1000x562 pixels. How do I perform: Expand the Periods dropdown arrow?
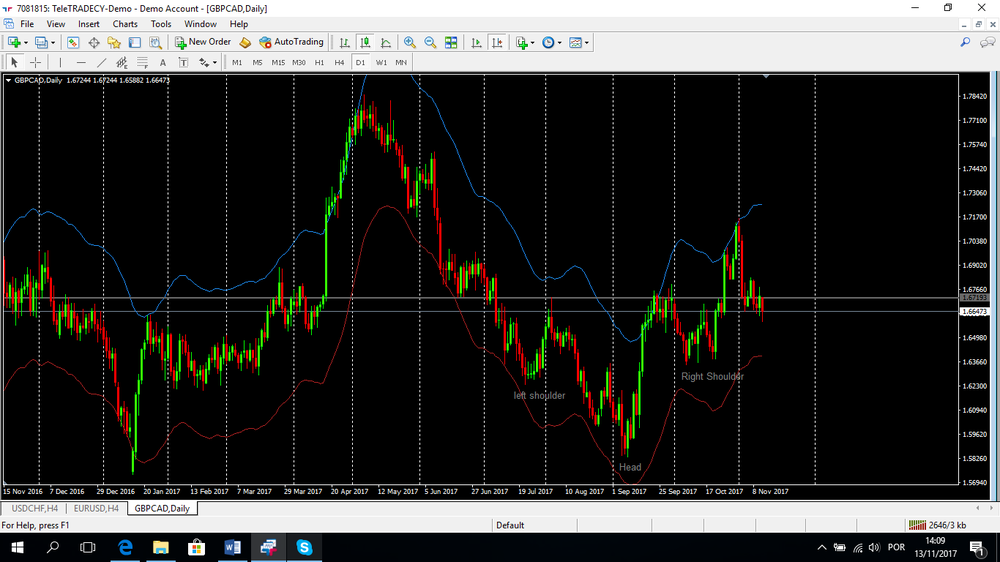(559, 43)
